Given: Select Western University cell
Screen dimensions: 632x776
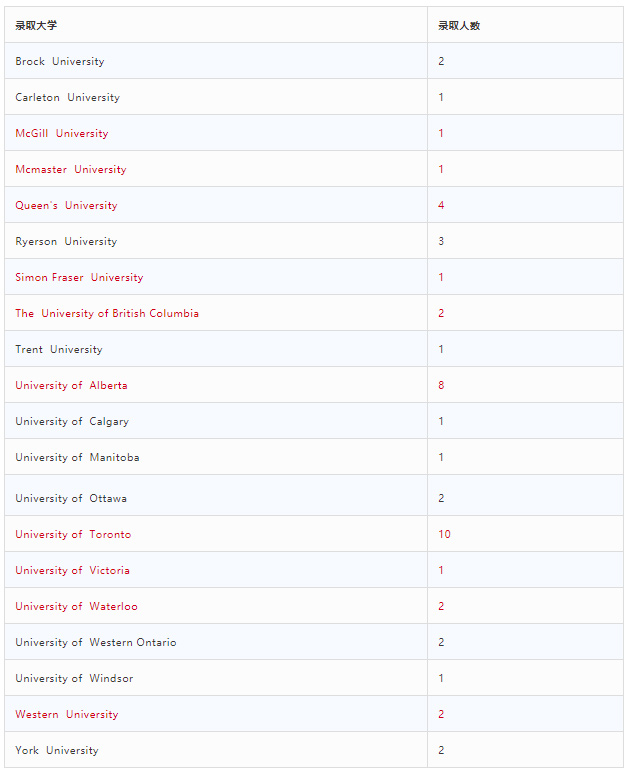Looking at the screenshot, I should pos(216,714).
